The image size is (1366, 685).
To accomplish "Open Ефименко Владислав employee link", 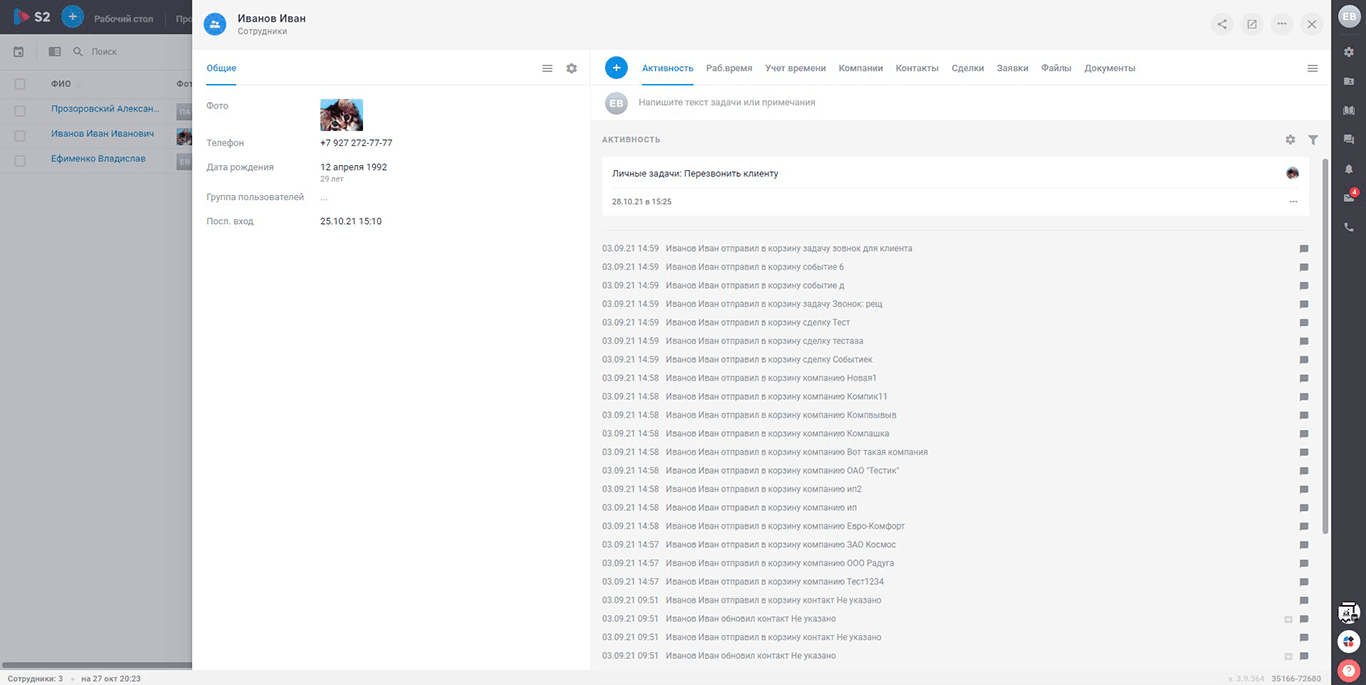I will coord(98,159).
